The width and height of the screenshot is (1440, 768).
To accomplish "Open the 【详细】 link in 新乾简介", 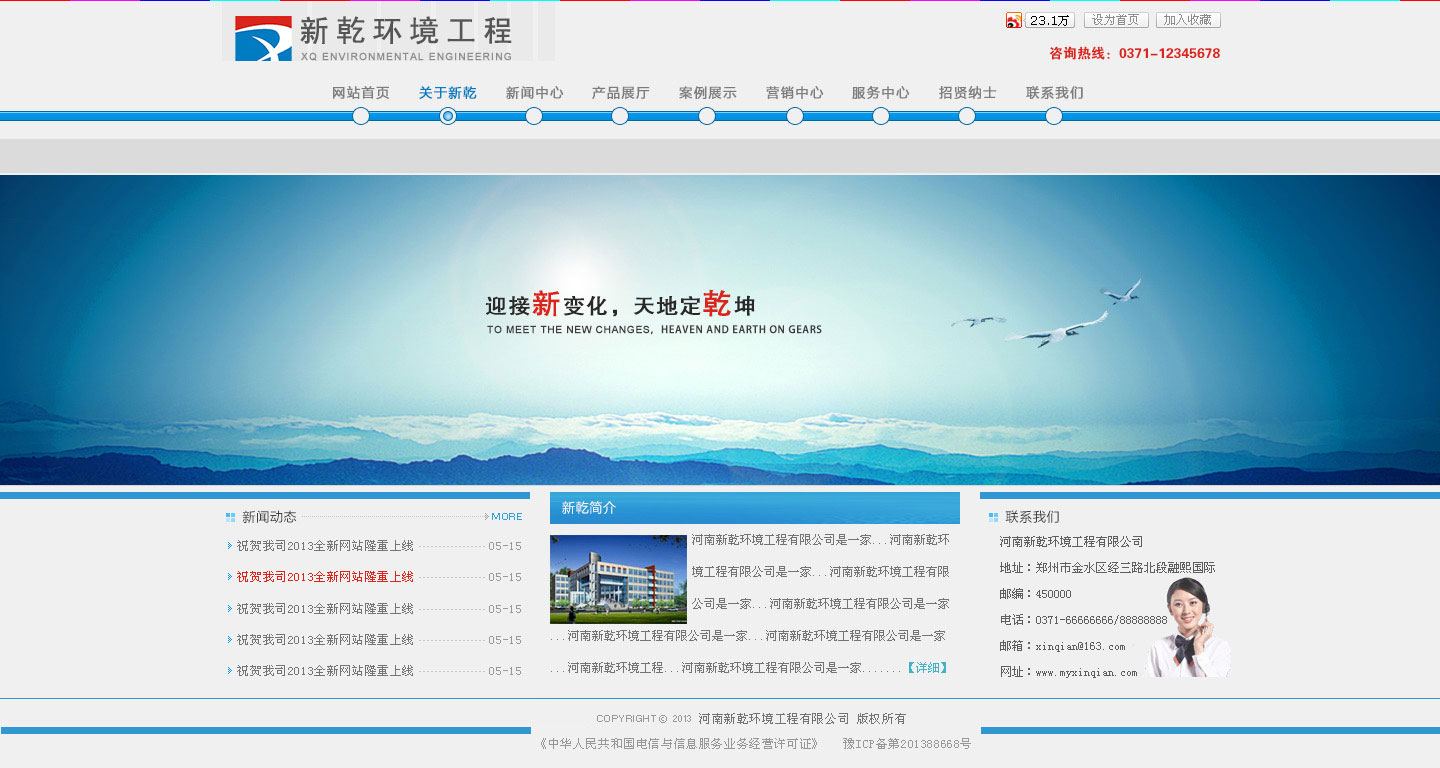I will pyautogui.click(x=927, y=667).
